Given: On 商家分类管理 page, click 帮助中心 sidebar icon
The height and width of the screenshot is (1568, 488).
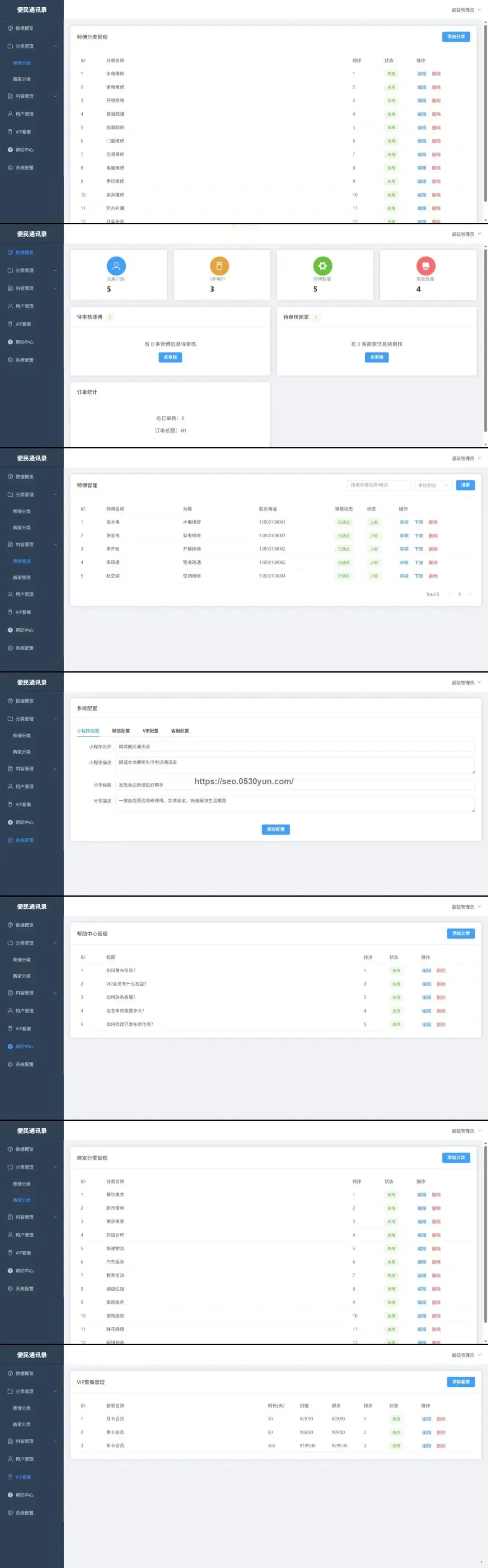Looking at the screenshot, I should coord(10,1271).
